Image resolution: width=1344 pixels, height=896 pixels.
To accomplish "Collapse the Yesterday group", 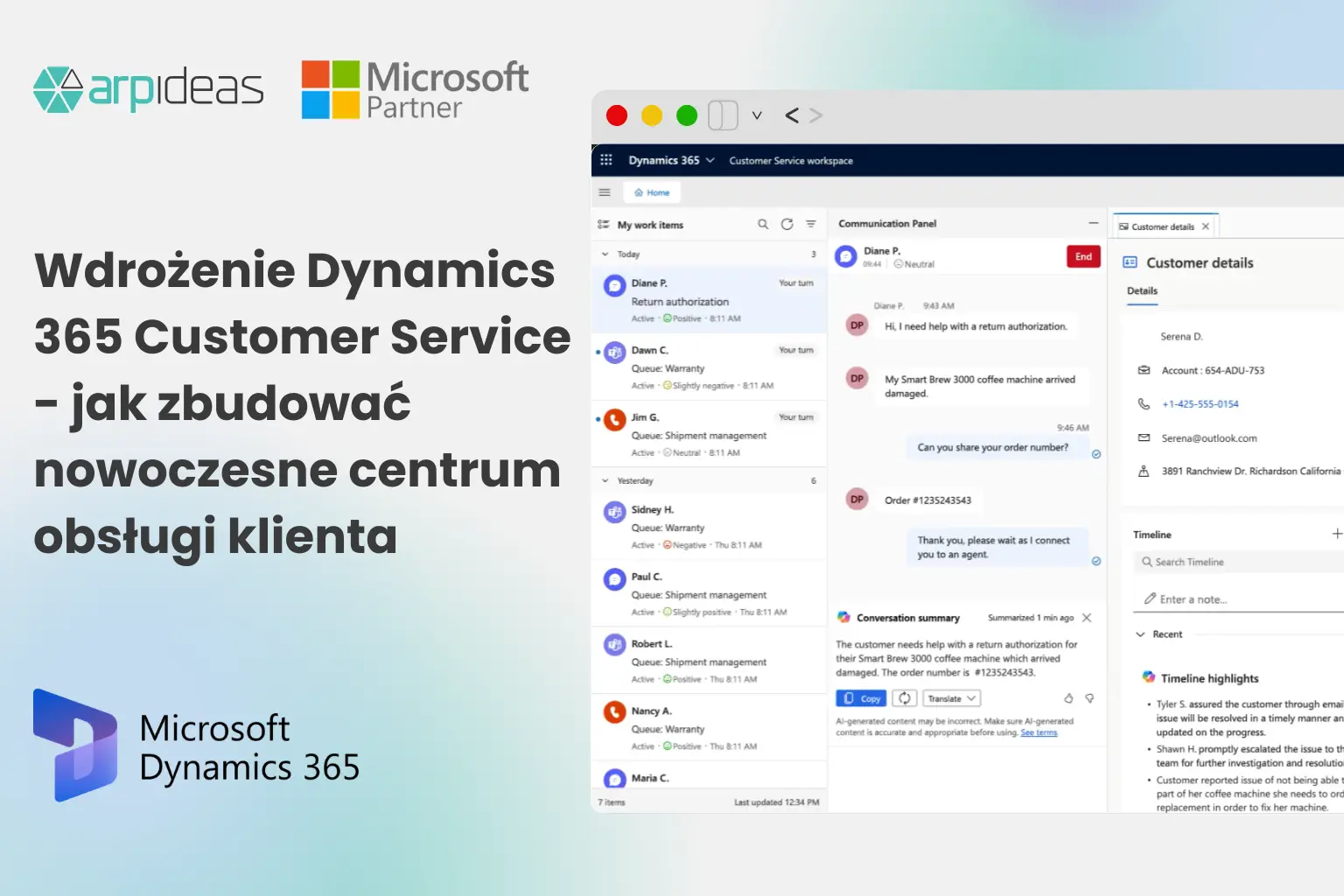I will coord(605,481).
